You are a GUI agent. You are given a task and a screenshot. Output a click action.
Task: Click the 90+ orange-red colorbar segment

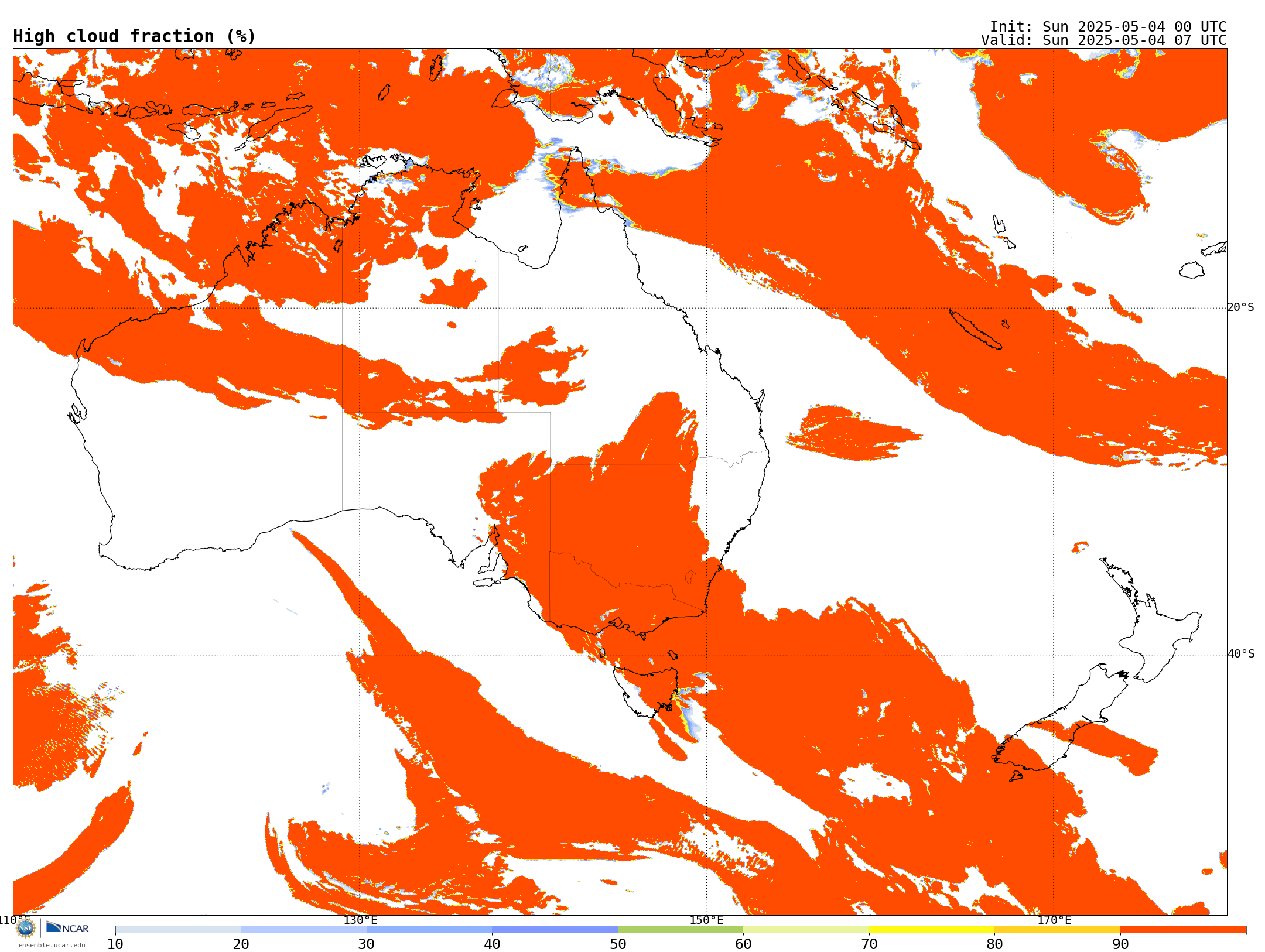[1183, 930]
